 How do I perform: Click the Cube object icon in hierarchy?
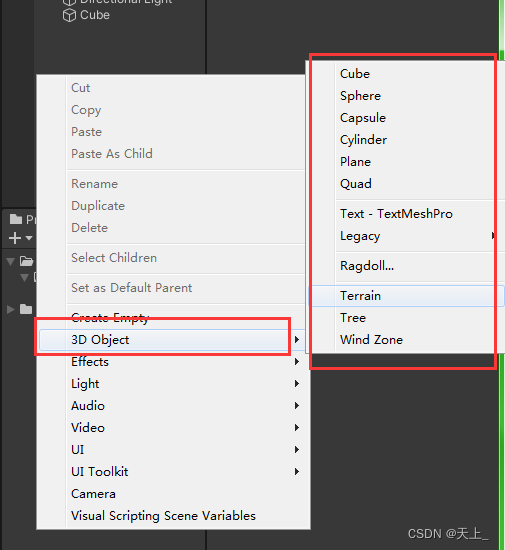pyautogui.click(x=69, y=15)
